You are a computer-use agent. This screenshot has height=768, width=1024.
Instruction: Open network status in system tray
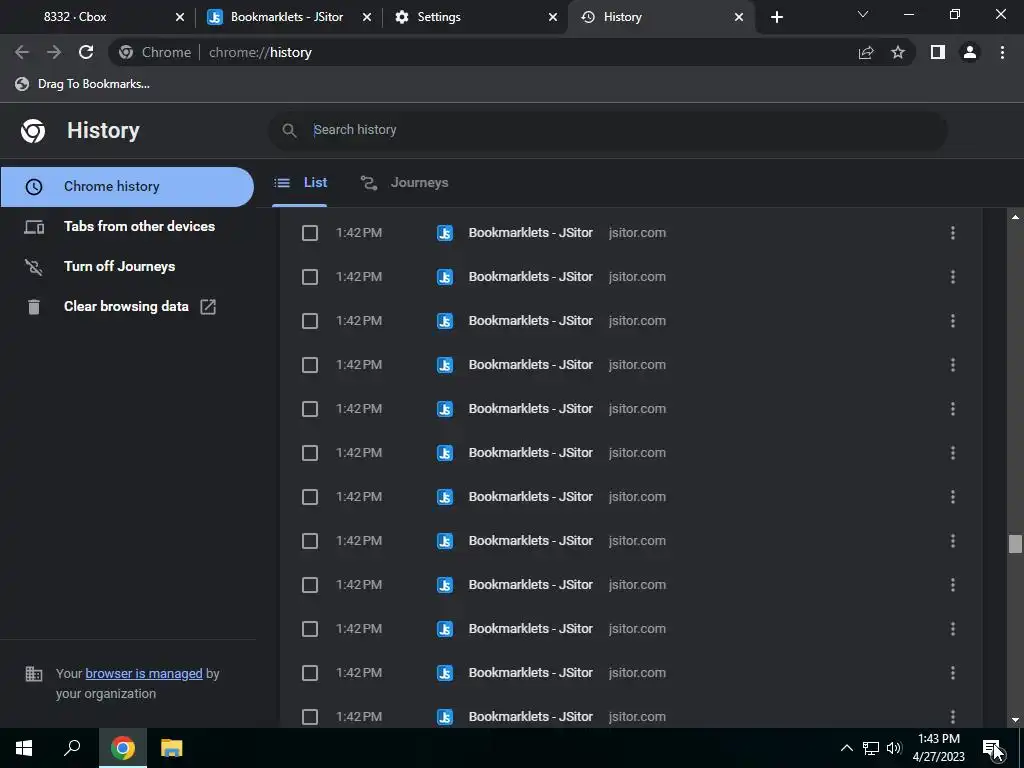(871, 748)
